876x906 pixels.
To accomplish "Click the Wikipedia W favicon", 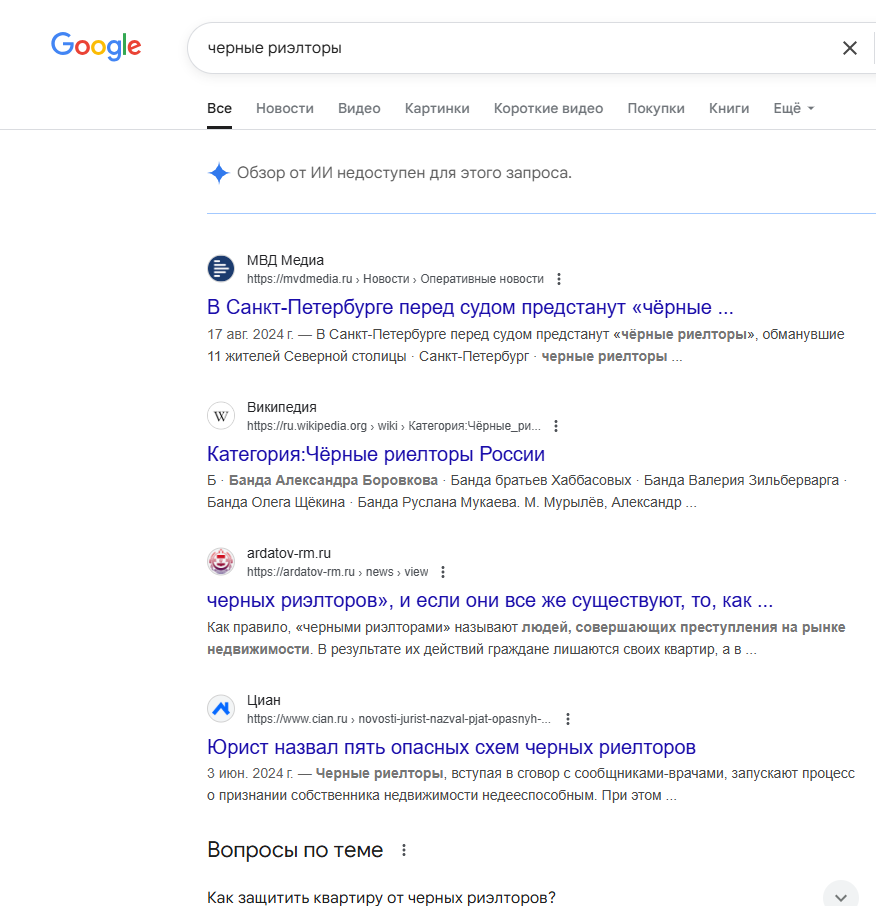I will 221,415.
